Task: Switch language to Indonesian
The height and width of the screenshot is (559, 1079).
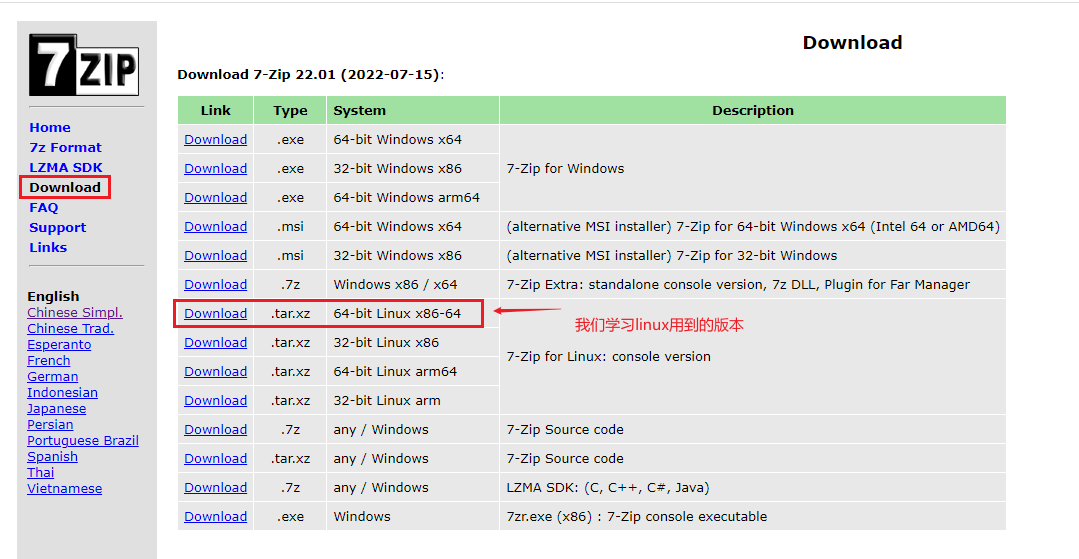Action: 62,392
